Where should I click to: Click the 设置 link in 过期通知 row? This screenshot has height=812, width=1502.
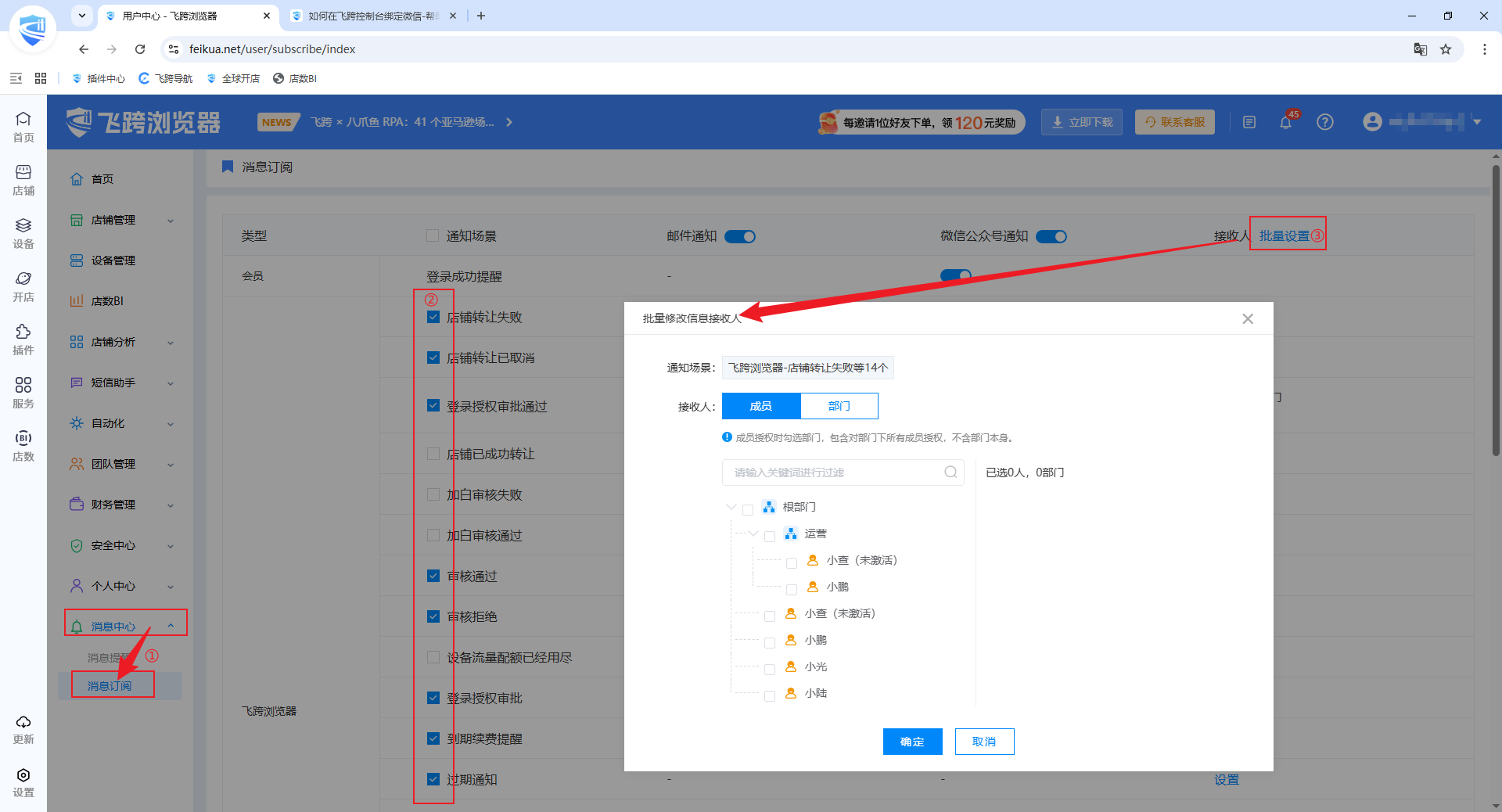coord(1226,779)
